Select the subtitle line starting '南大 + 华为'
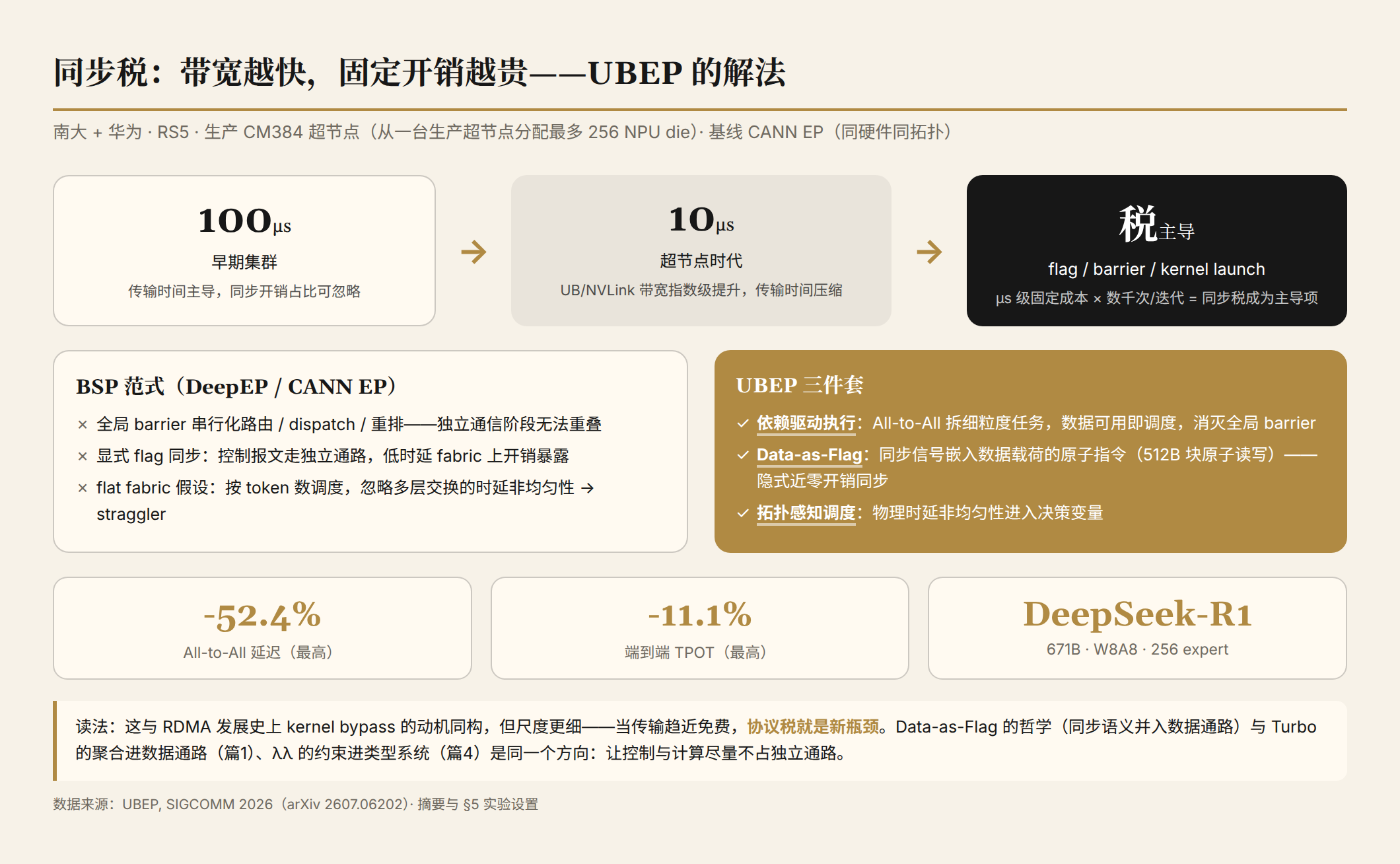 (x=502, y=132)
